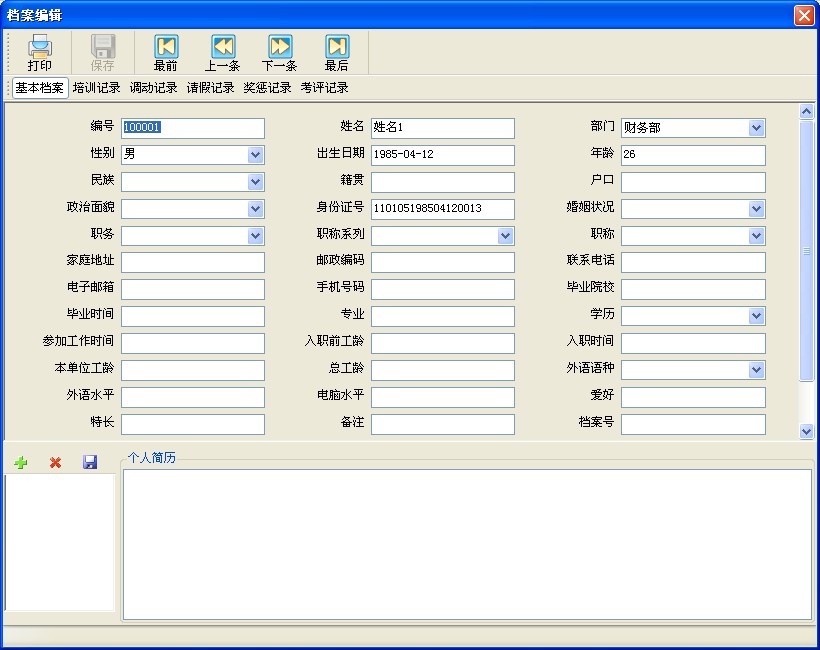Click the 户口 input field

coord(693,182)
